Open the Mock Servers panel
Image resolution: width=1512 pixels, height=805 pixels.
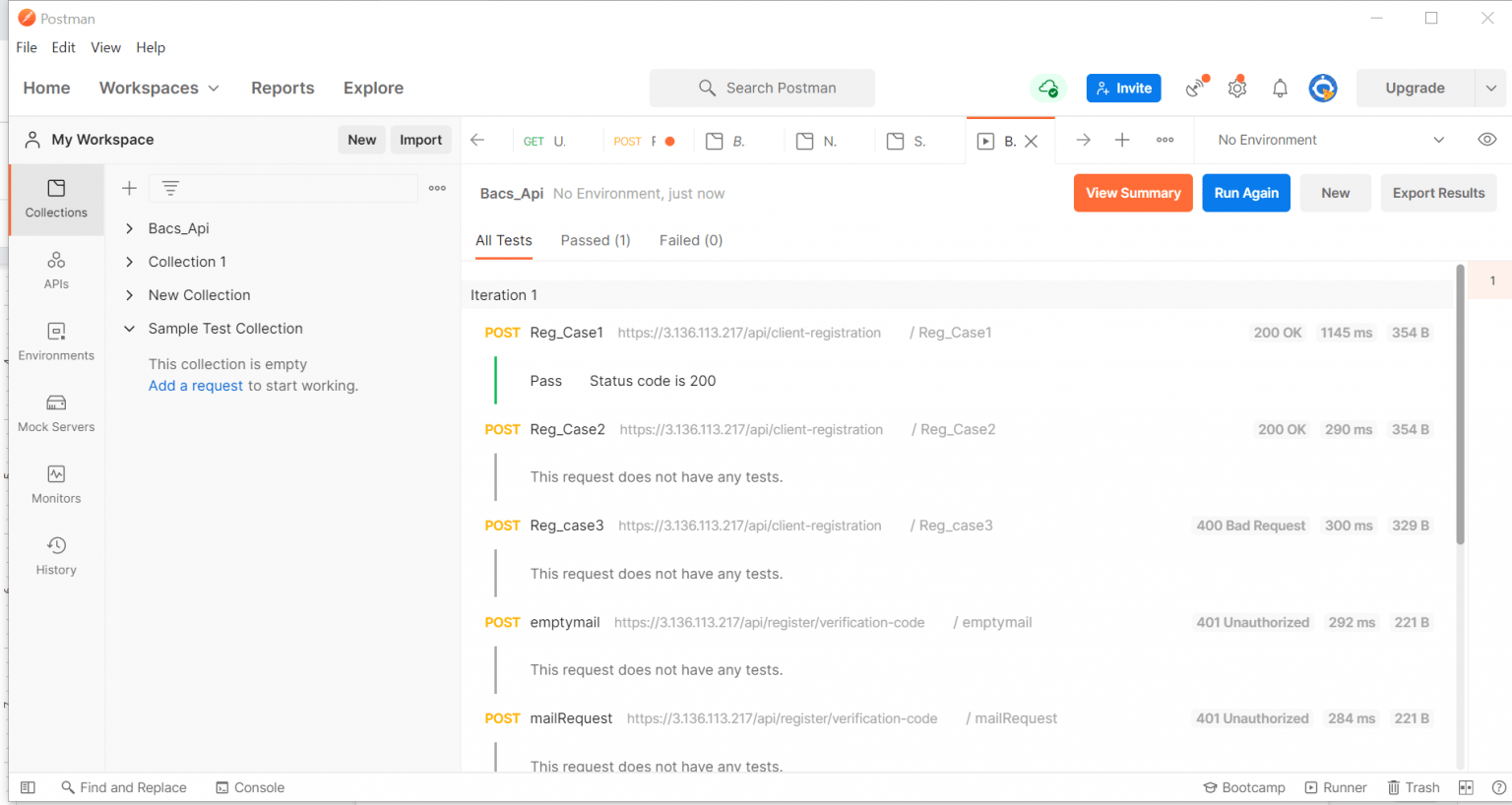pyautogui.click(x=55, y=411)
